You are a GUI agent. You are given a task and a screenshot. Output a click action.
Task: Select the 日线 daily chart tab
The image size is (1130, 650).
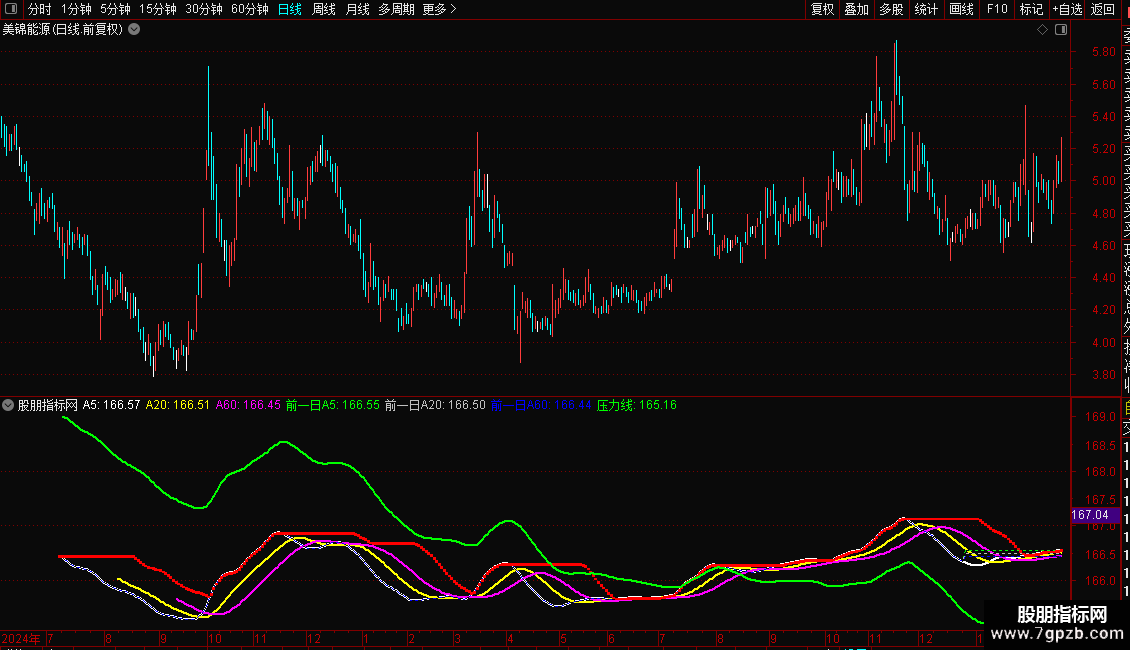(290, 9)
